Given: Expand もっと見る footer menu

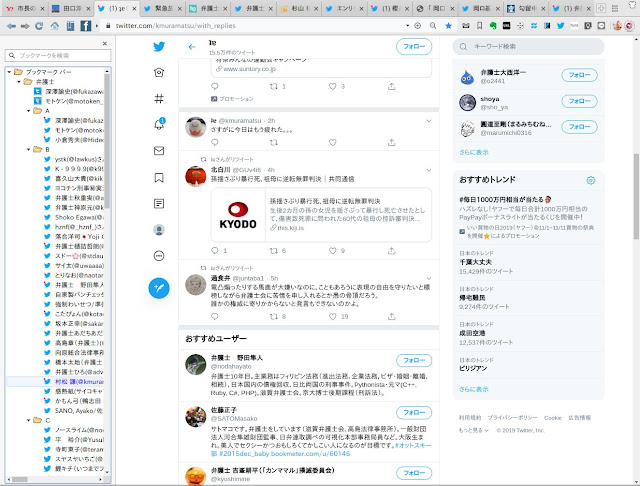Looking at the screenshot, I should [473, 430].
